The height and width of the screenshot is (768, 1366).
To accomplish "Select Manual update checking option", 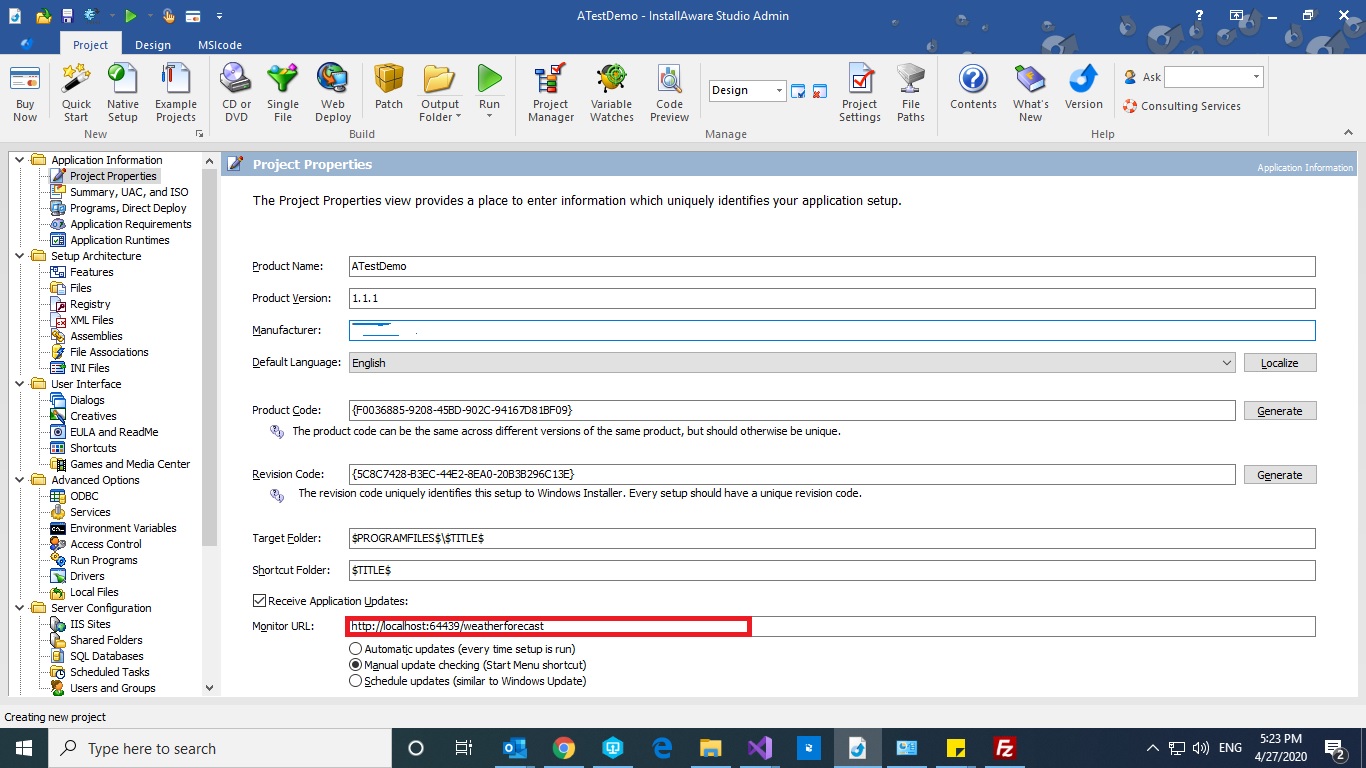I will pyautogui.click(x=355, y=665).
